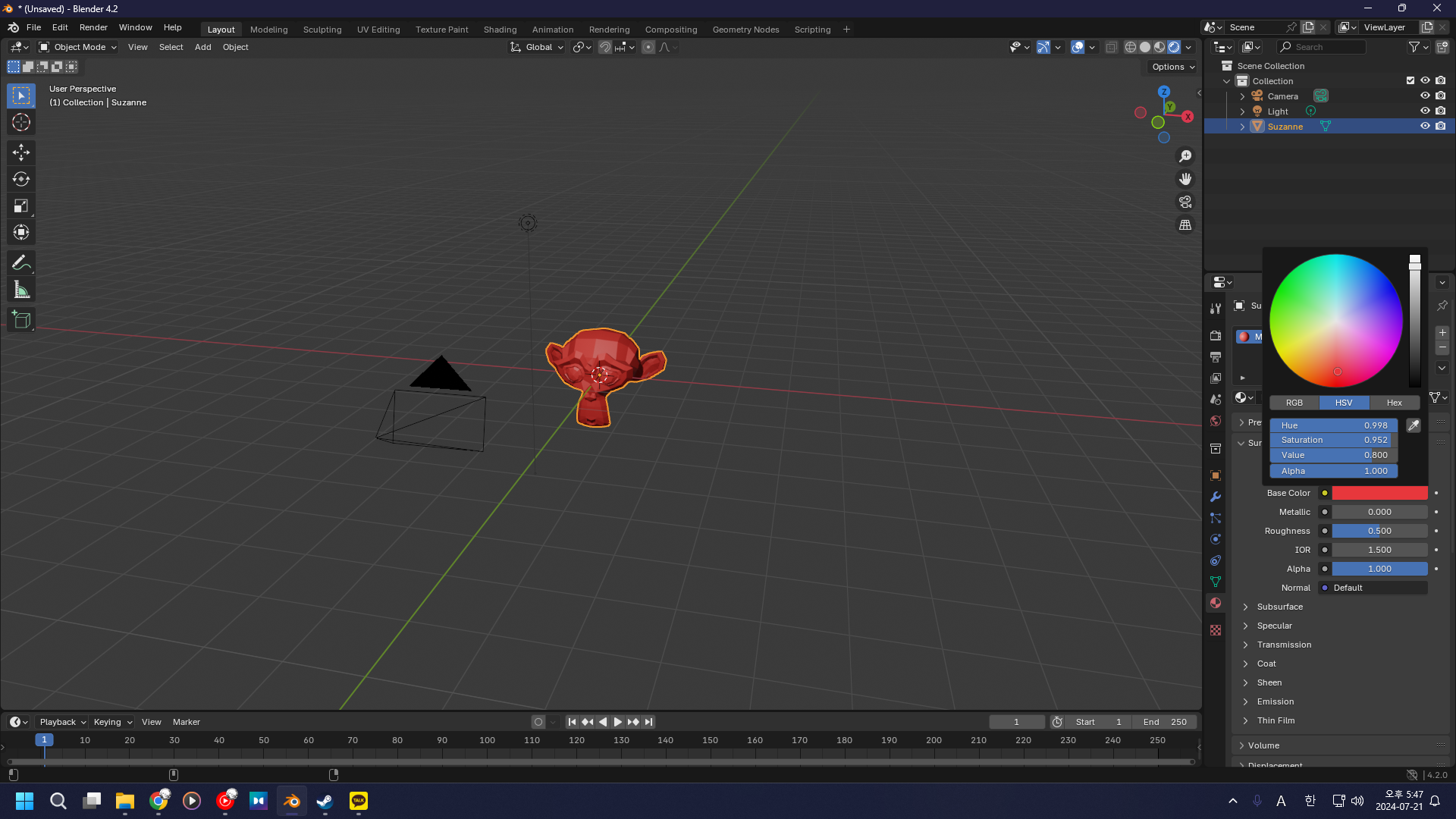Open the Render menu
The image size is (1456, 819).
[93, 27]
